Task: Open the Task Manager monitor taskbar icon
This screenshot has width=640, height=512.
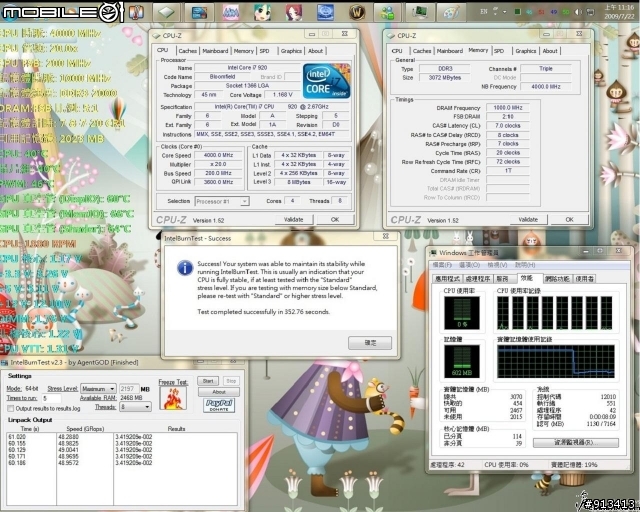Action: coord(419,13)
